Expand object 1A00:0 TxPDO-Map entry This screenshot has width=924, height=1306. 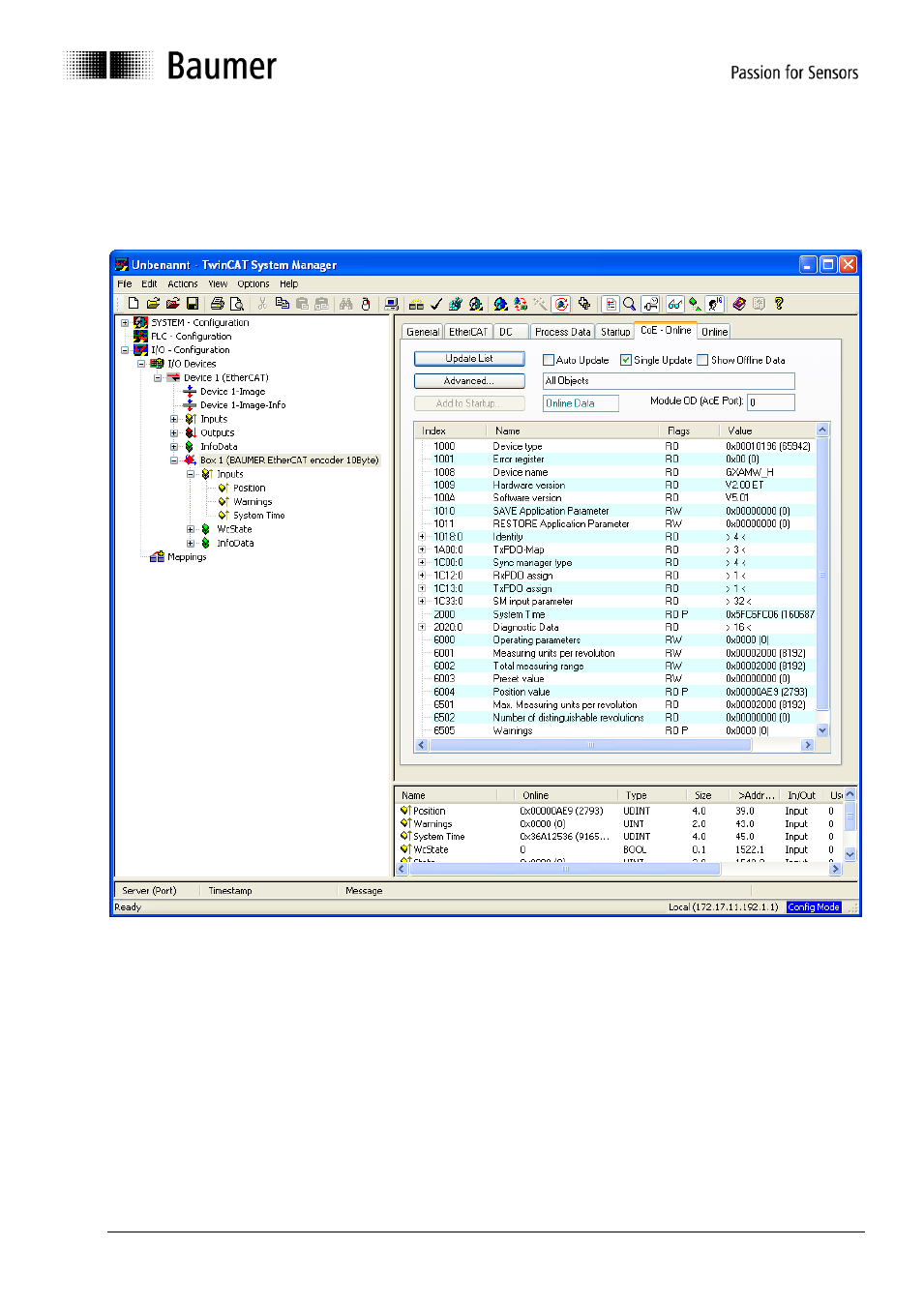pyautogui.click(x=422, y=549)
